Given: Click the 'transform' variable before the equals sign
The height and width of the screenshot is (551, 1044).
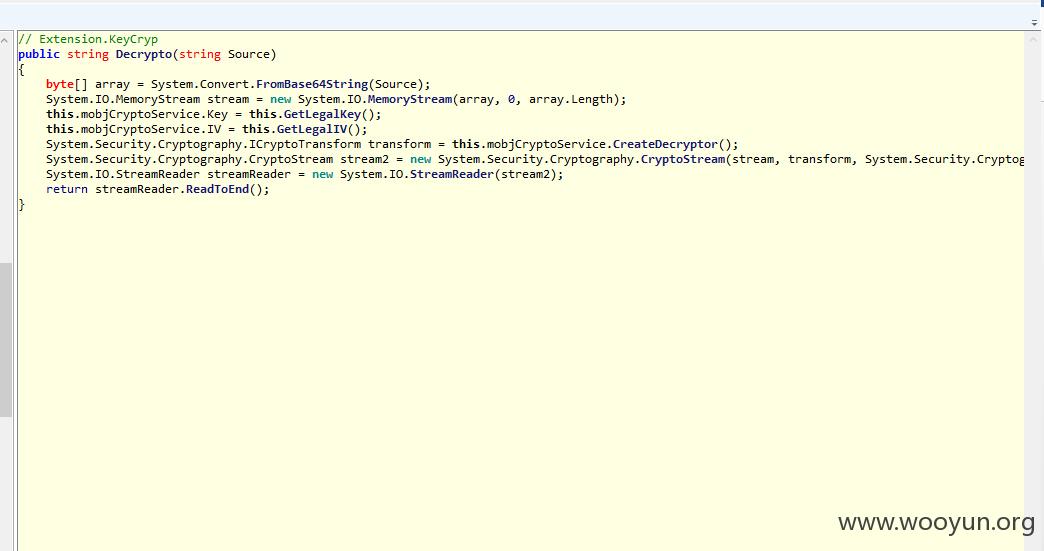Looking at the screenshot, I should [x=399, y=144].
